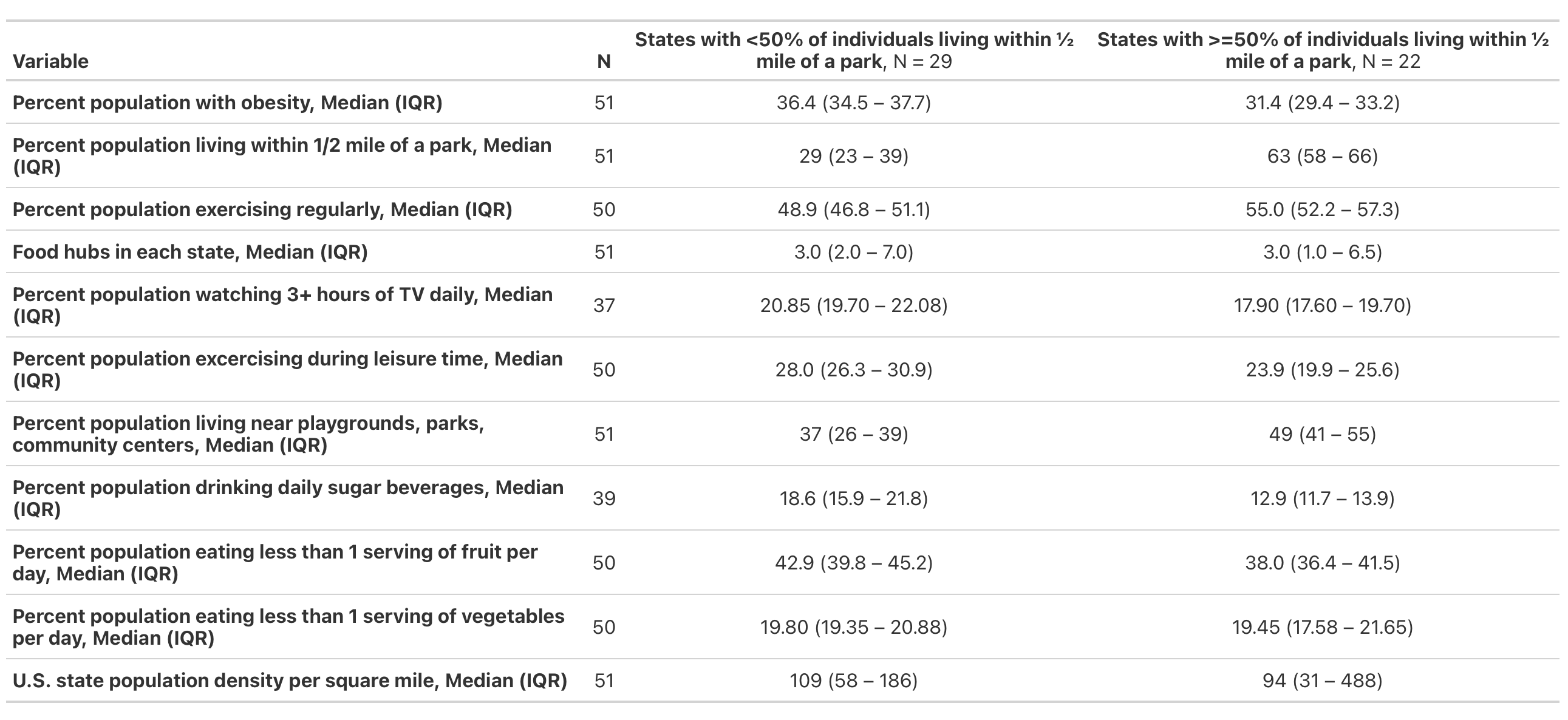This screenshot has height=720, width=1568.
Task: Click the 36.4 (34.5 – 37.7) obesity cell
Action: [x=853, y=103]
